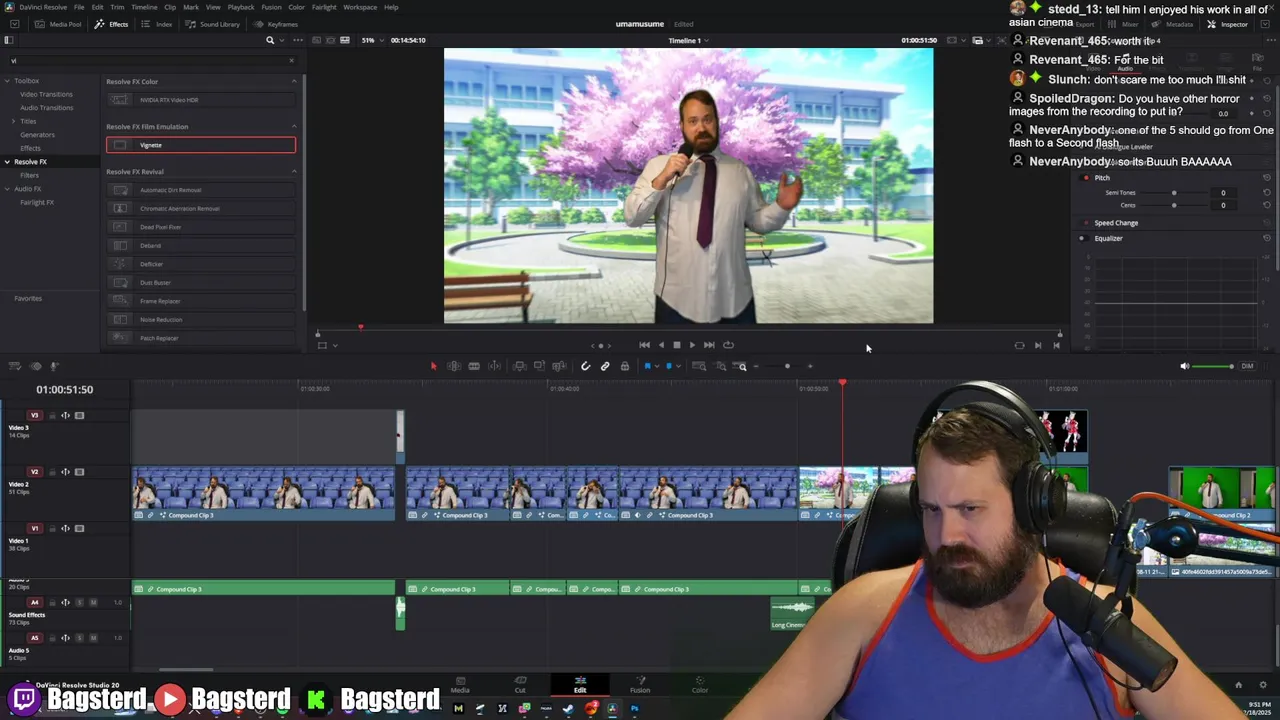The image size is (1280, 720).
Task: Lock the Video 2 track
Action: point(52,472)
